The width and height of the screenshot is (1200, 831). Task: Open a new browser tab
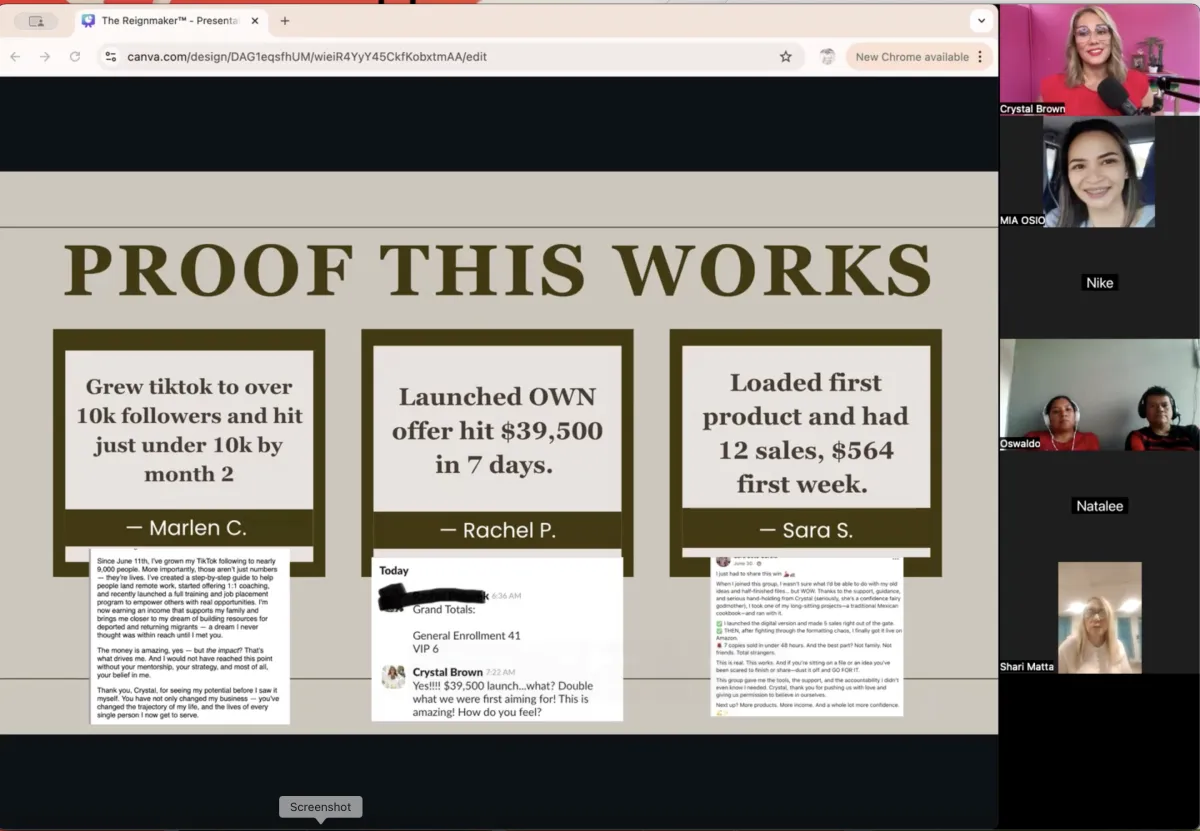pyautogui.click(x=285, y=21)
